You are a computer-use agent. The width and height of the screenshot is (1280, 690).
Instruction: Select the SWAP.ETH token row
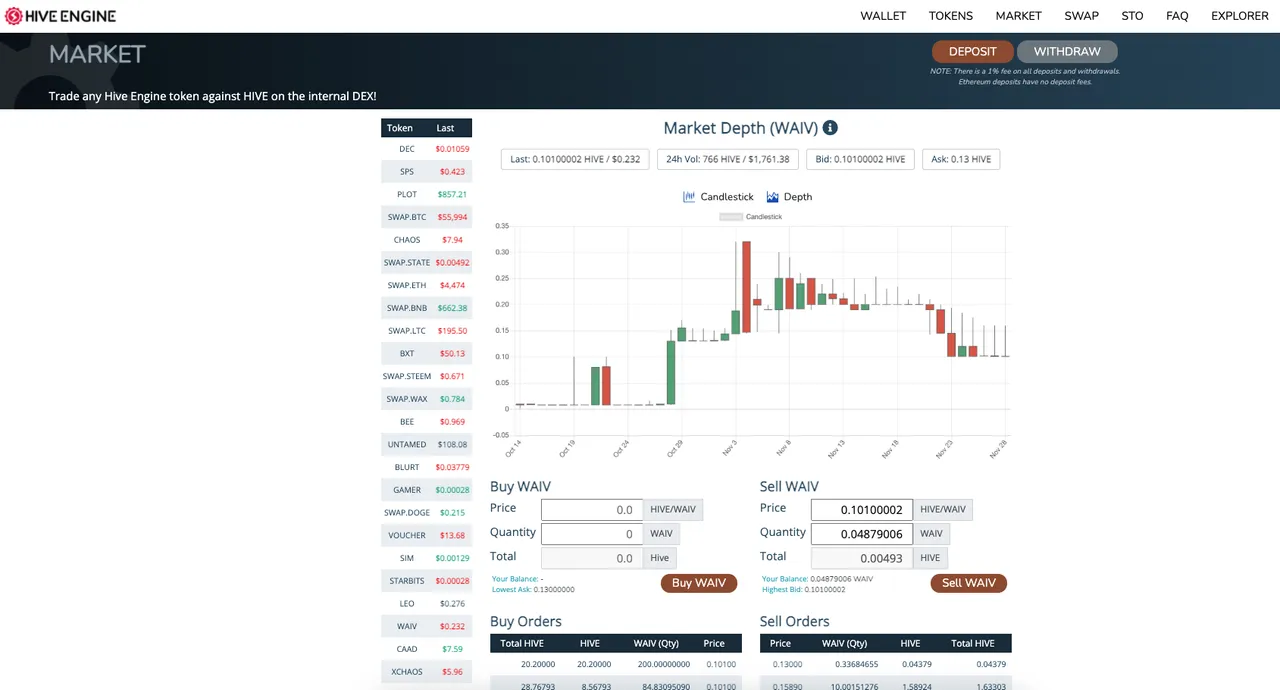click(x=426, y=285)
